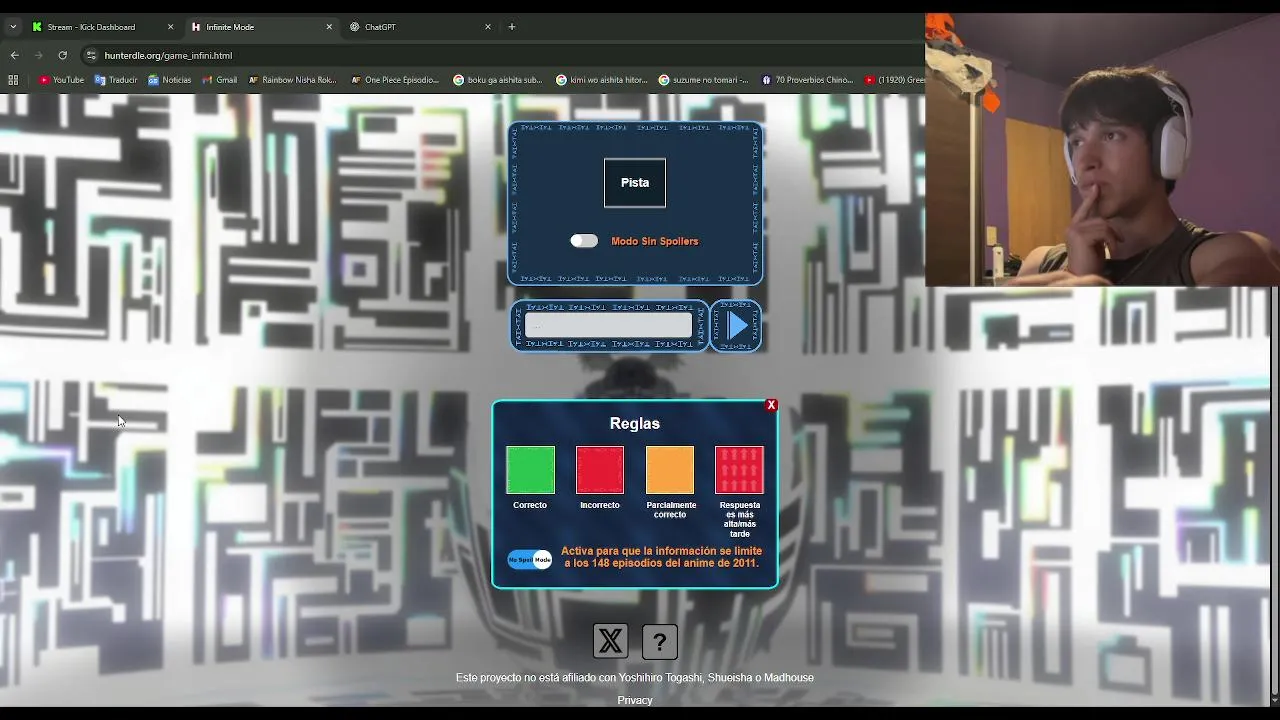This screenshot has height=720, width=1280.
Task: Click the site information icon in address bar
Action: coord(91,56)
